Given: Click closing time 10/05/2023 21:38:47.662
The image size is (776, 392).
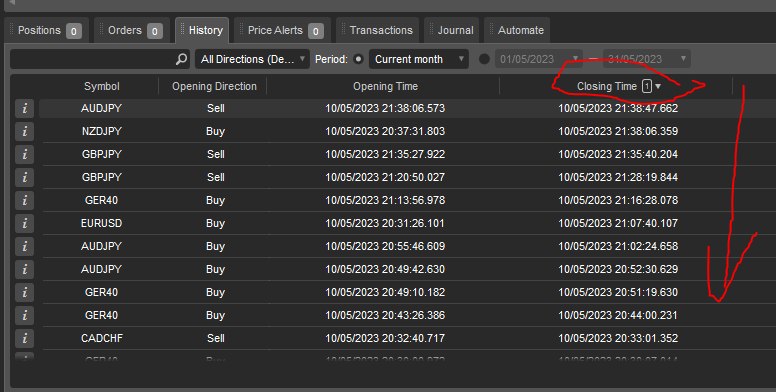Looking at the screenshot, I should click(618, 108).
